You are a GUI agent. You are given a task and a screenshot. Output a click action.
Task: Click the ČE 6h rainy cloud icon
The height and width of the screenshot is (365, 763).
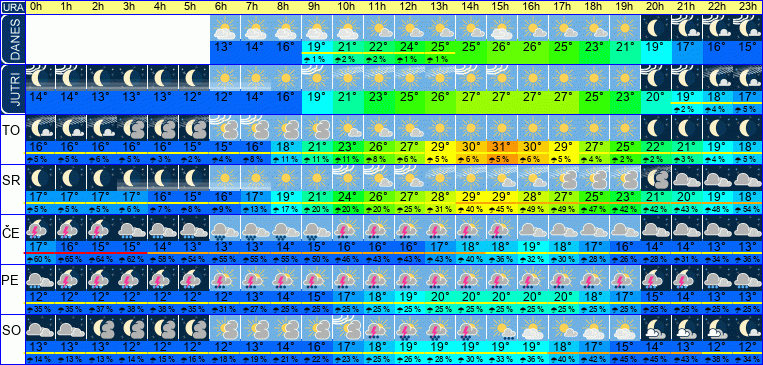pyautogui.click(x=225, y=227)
